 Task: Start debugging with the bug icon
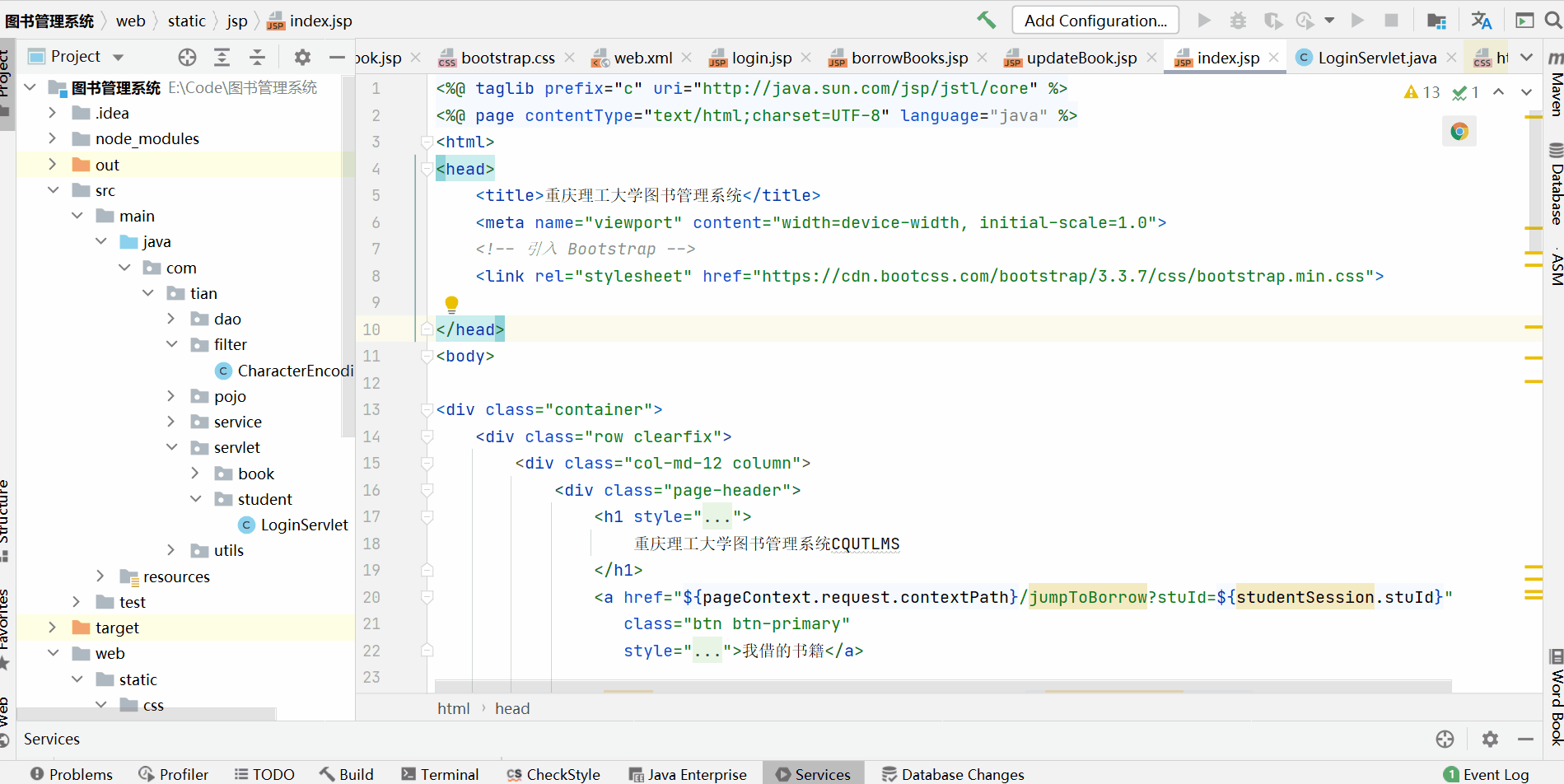click(1238, 20)
